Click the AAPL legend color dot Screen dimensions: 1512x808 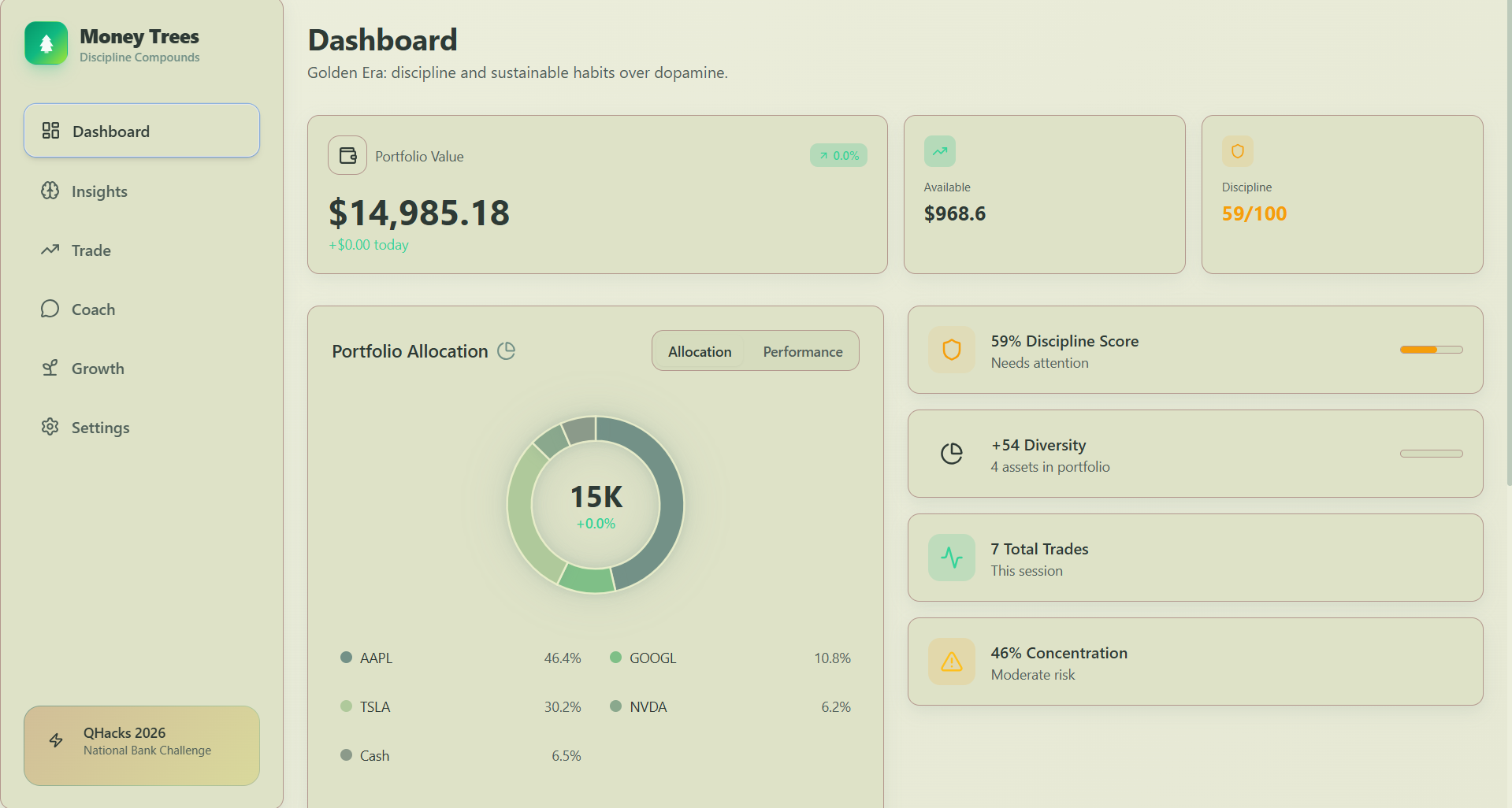[346, 658]
